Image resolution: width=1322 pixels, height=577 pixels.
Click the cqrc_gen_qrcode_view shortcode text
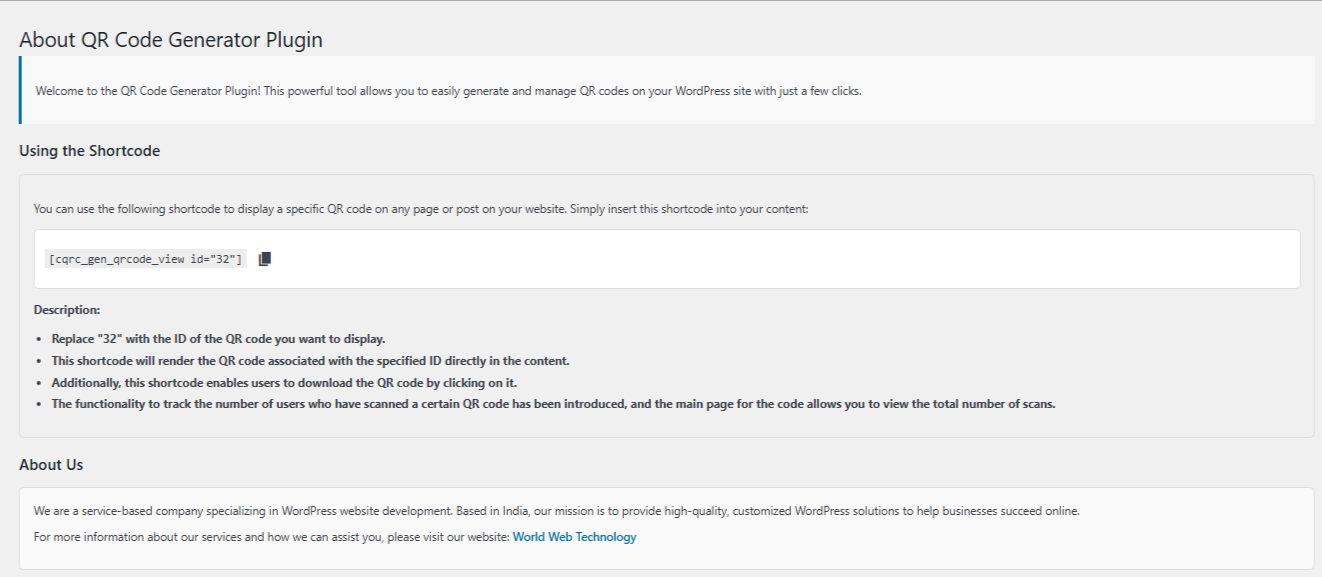click(145, 259)
